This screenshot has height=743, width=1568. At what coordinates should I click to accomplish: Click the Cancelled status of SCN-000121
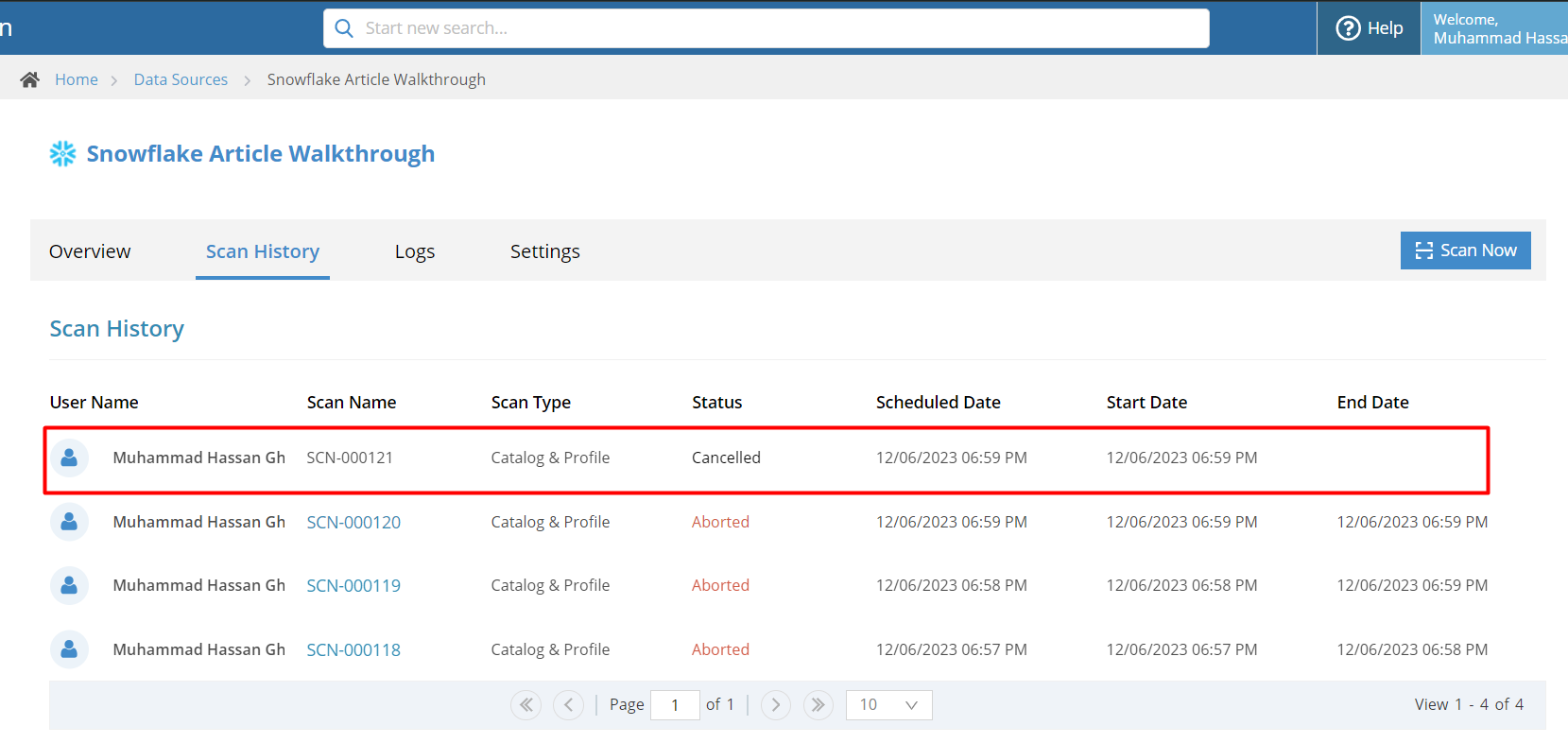726,458
